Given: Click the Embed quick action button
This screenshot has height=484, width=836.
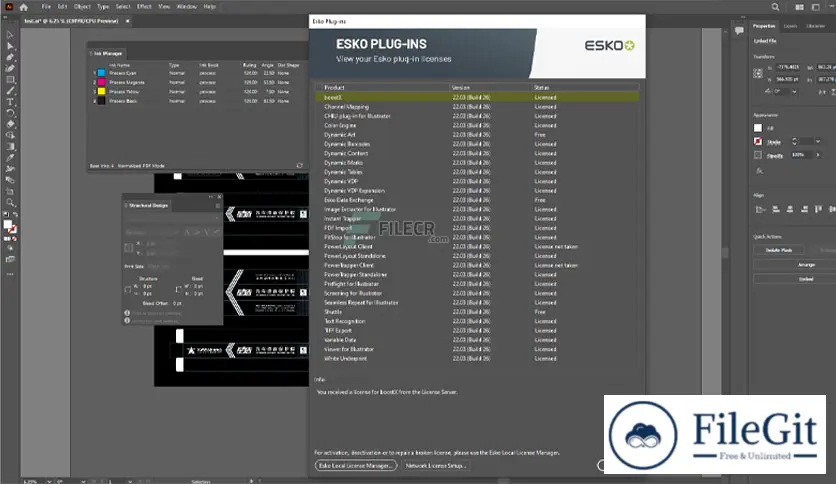Looking at the screenshot, I should point(806,279).
